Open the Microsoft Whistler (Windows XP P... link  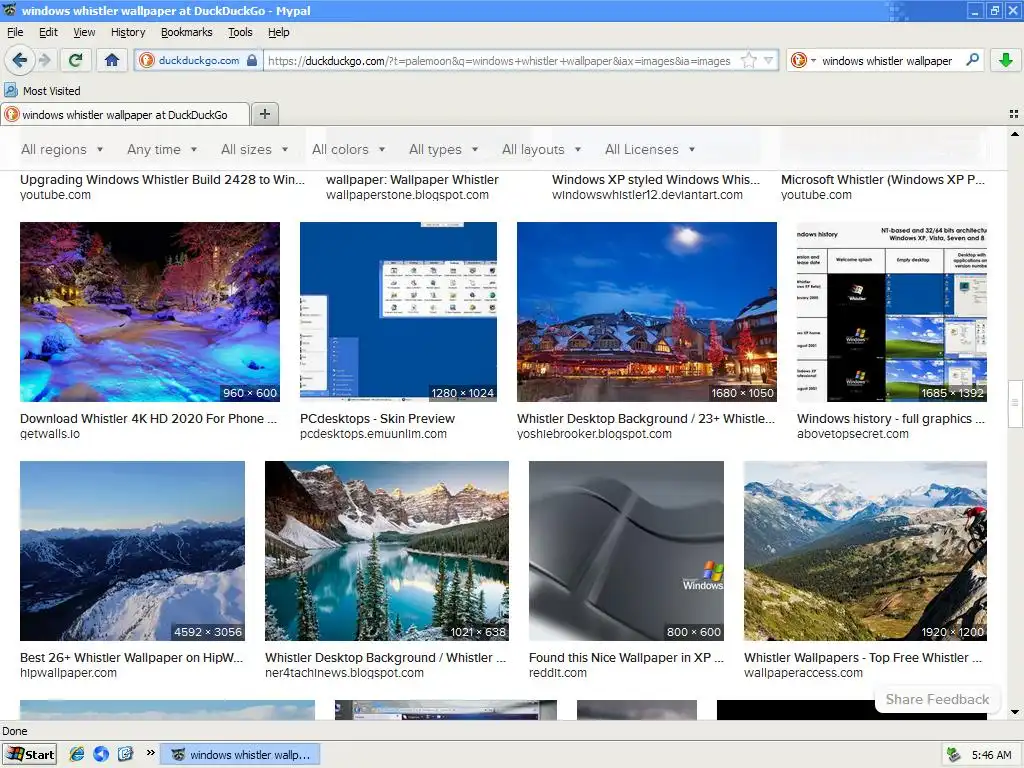[x=883, y=180]
